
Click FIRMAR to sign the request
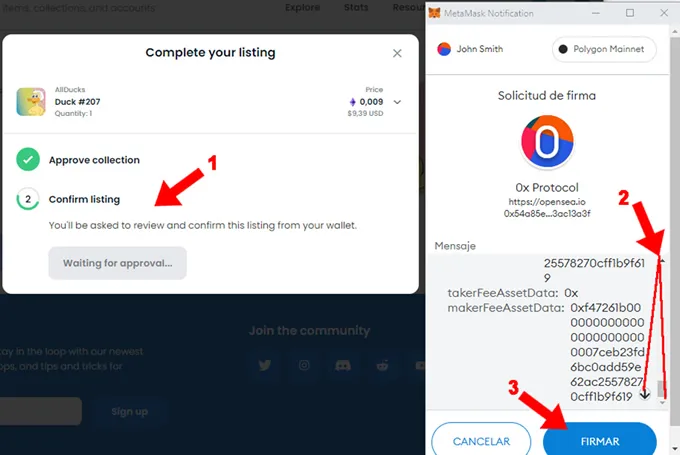click(x=599, y=441)
